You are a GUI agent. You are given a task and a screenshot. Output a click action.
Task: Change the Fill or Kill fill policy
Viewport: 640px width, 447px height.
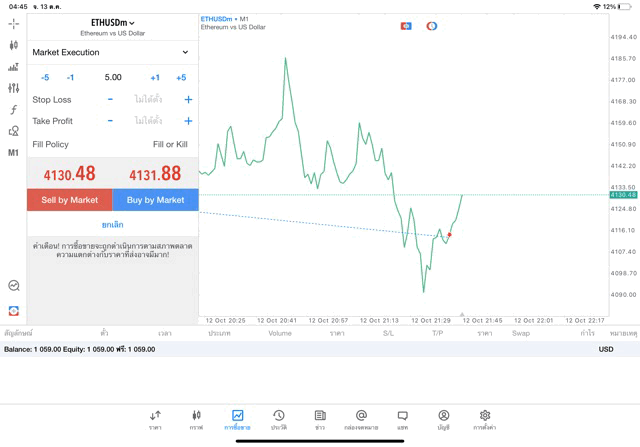coord(170,144)
